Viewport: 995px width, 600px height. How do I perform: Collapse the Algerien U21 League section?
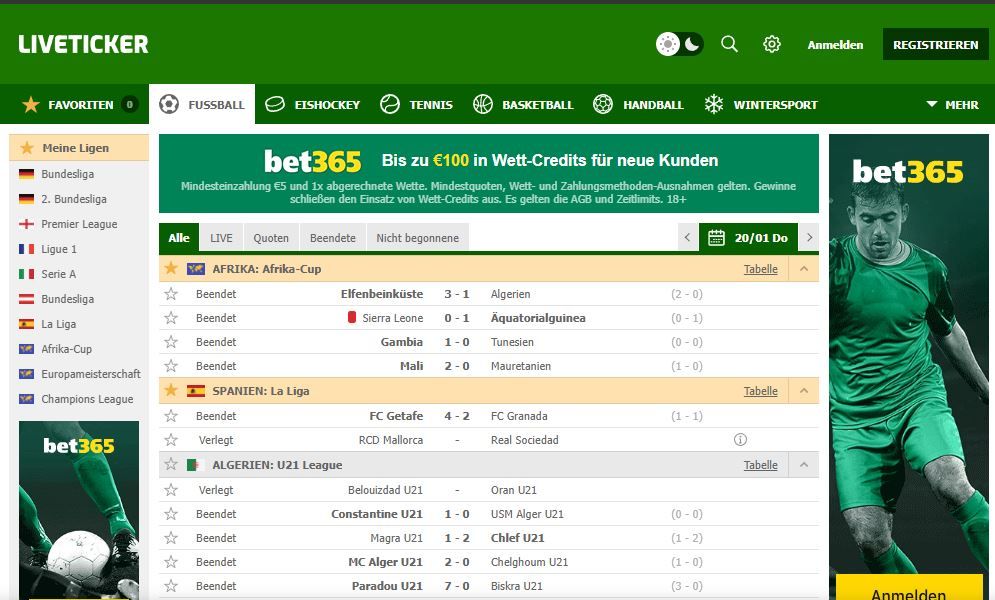click(x=804, y=465)
